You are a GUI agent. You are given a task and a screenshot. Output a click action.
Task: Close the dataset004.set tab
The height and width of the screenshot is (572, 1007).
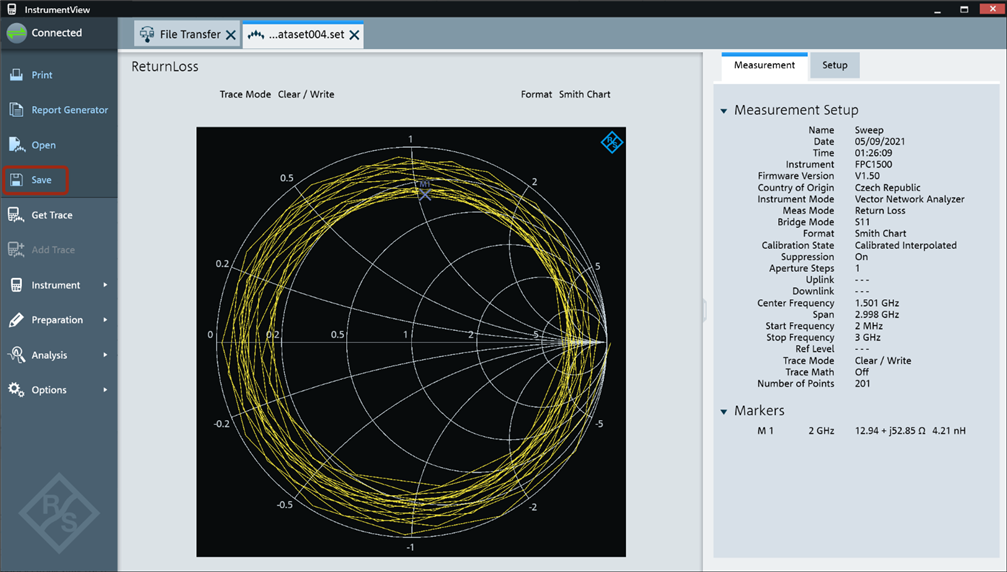(x=354, y=35)
